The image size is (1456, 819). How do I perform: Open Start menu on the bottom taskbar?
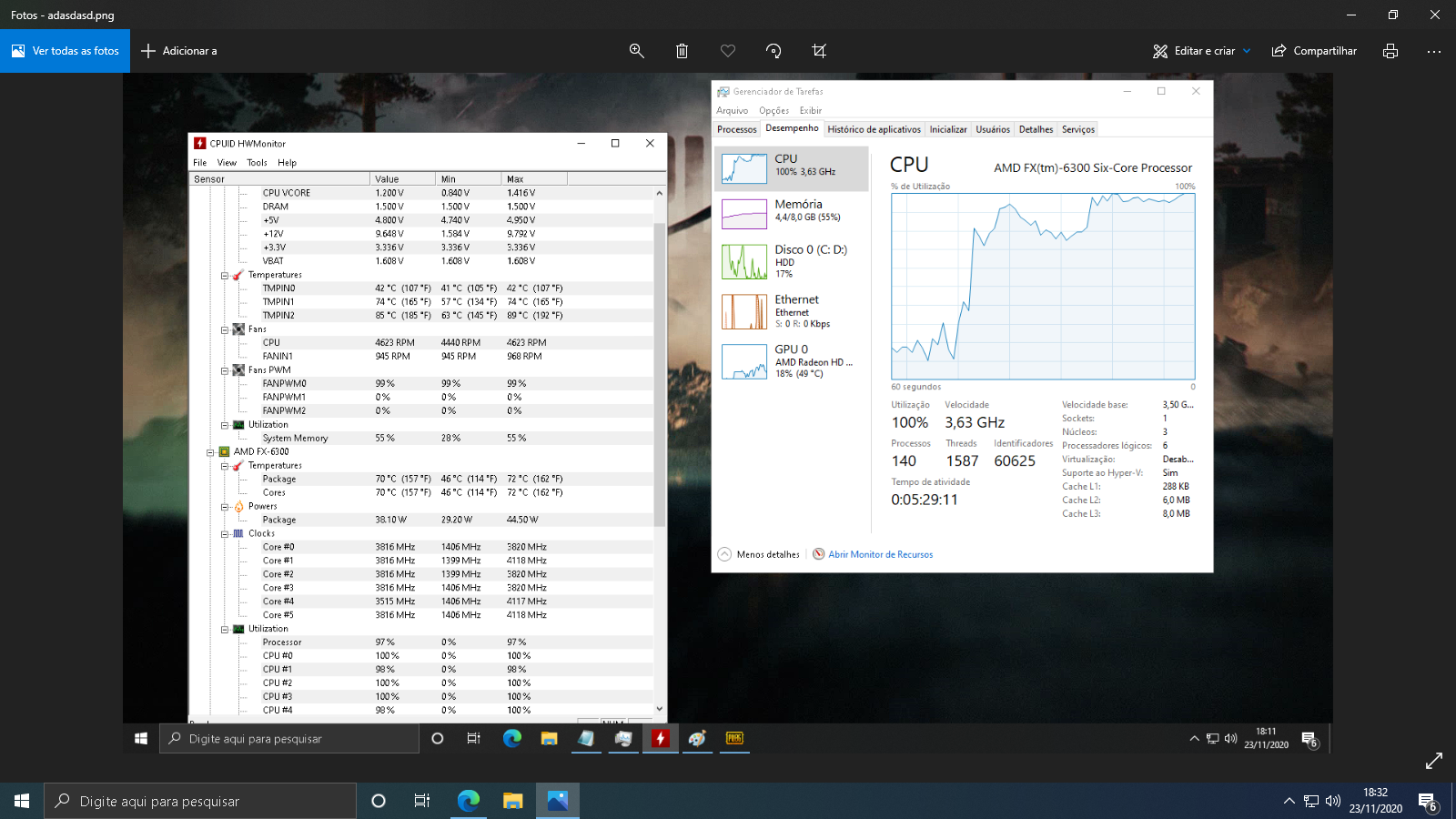point(22,801)
